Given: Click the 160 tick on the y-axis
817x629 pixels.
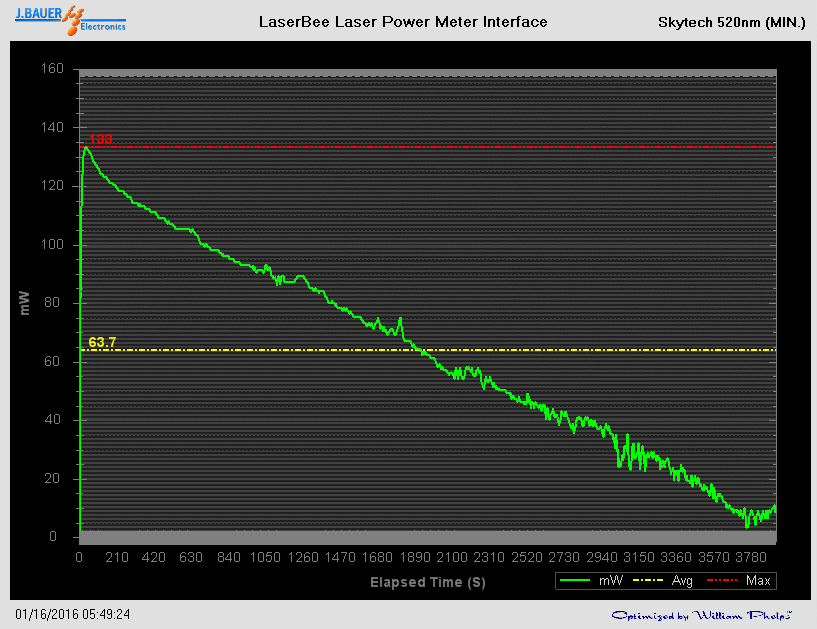Looking at the screenshot, I should 52,69.
